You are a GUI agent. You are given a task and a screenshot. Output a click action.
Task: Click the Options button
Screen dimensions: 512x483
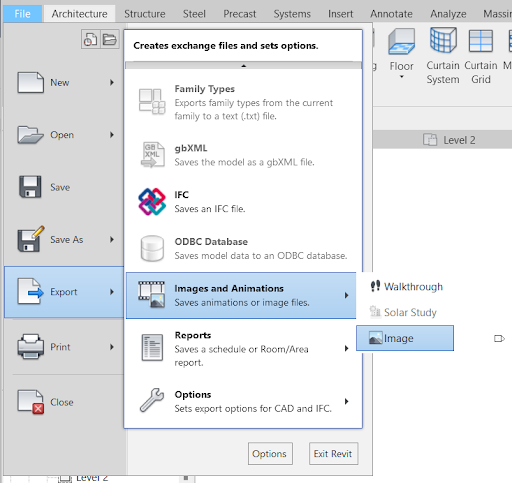click(270, 453)
